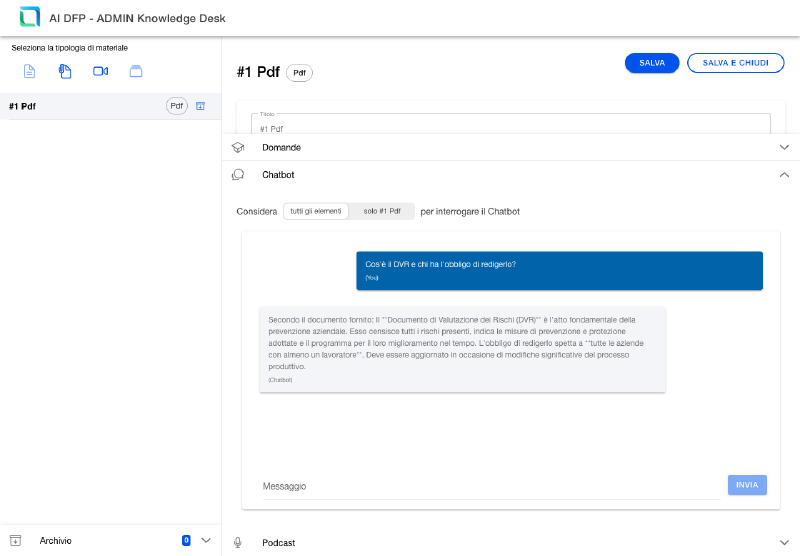Expand the Domande section chevron
Viewport: 800px width, 556px height.
point(784,147)
